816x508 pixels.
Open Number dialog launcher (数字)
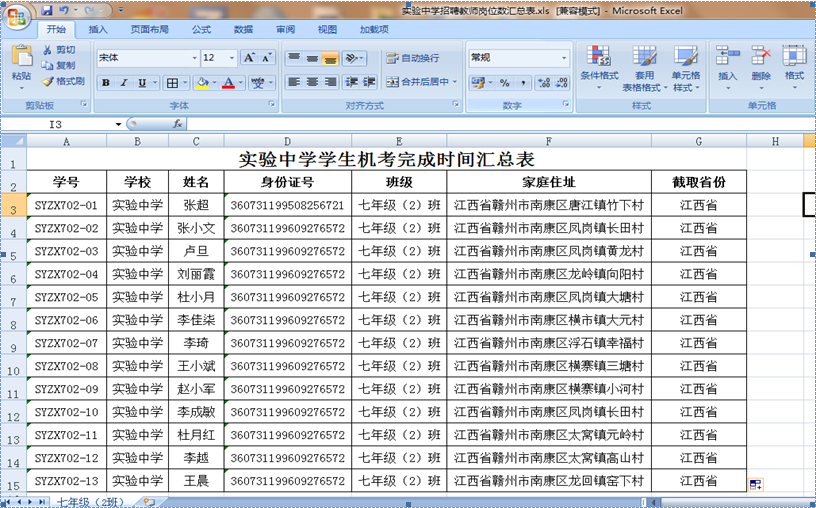pos(566,104)
